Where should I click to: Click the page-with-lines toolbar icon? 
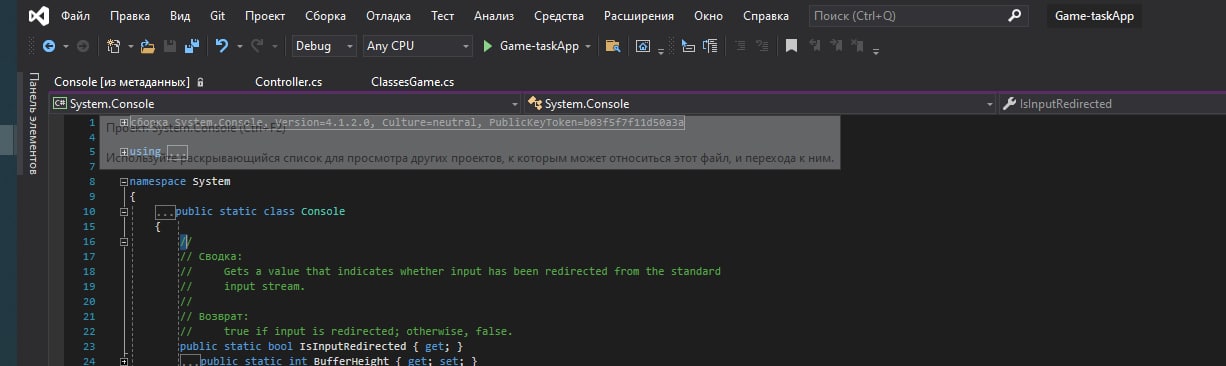(x=711, y=46)
